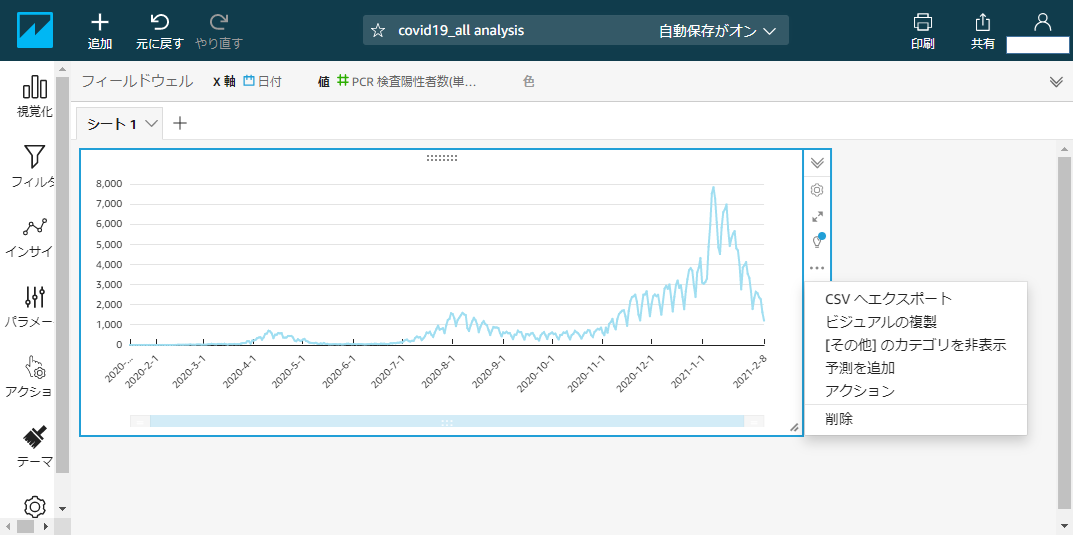Image resolution: width=1073 pixels, height=535 pixels.
Task: Add a new sheet with plus
Action: pos(179,123)
